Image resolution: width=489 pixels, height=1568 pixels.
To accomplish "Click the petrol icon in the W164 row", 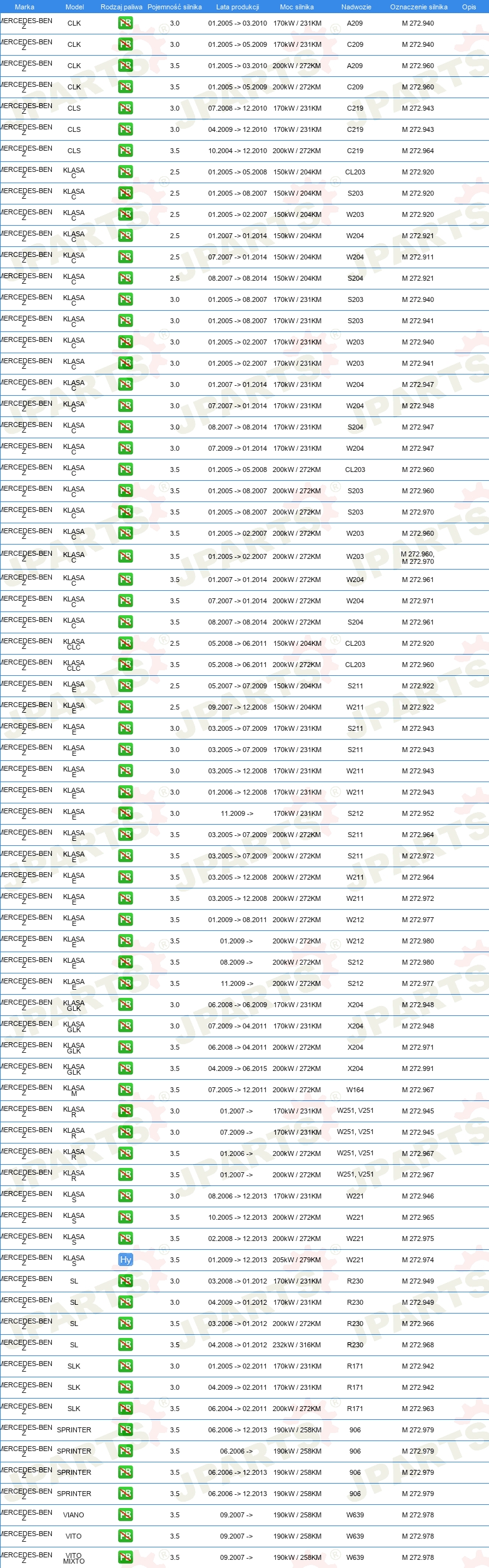I will 126,1090.
